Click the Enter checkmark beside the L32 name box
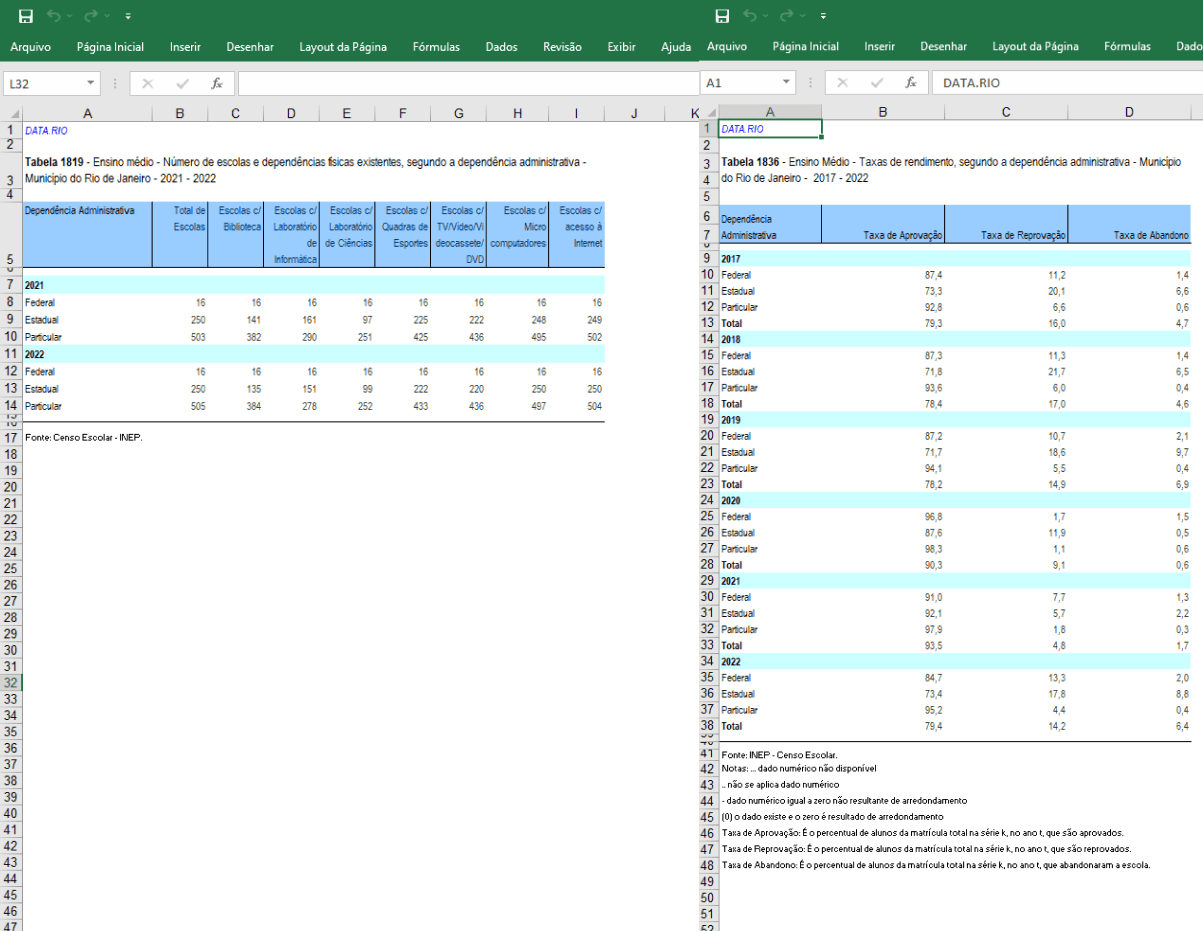 point(182,84)
